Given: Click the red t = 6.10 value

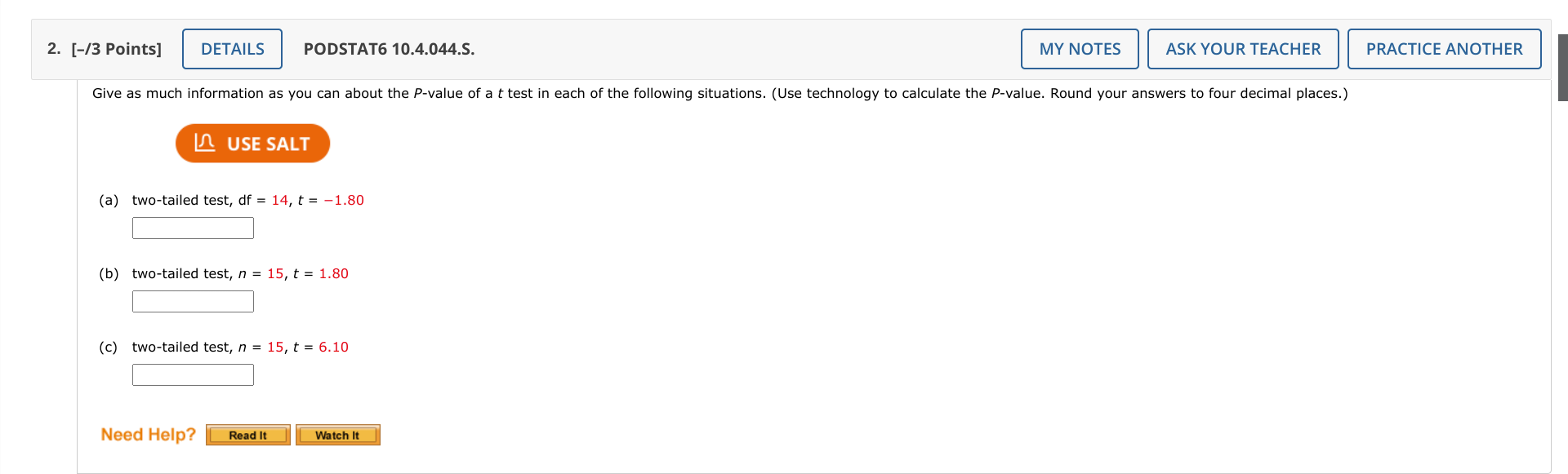Looking at the screenshot, I should pos(335,347).
